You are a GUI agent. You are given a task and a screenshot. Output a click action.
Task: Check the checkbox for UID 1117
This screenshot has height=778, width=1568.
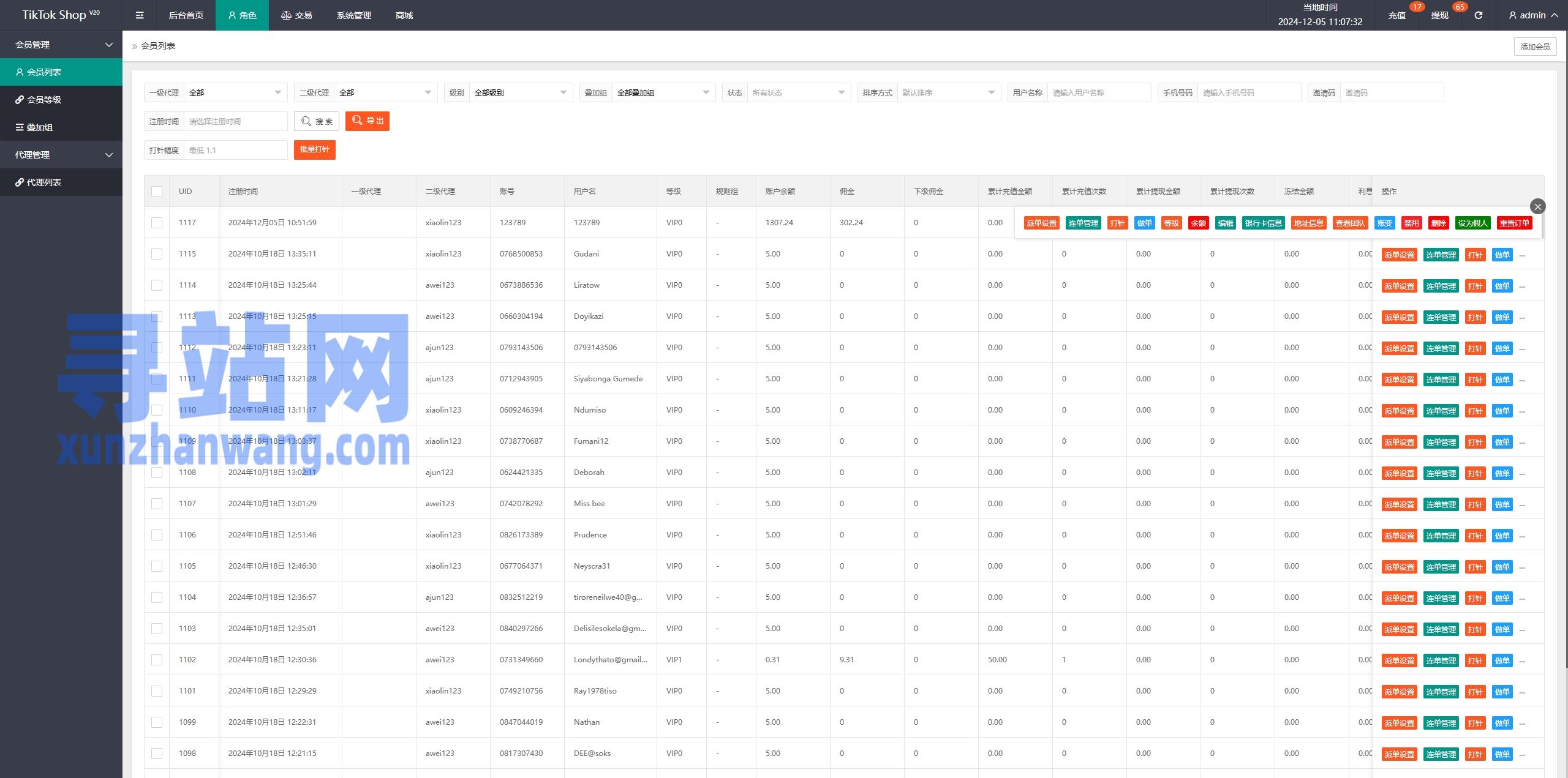point(157,223)
